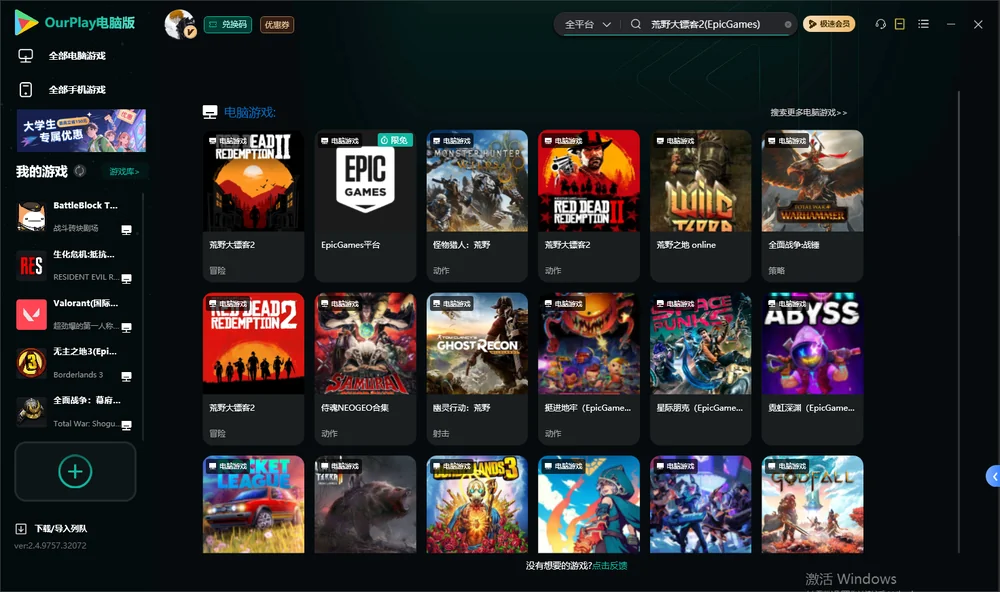
Task: Expand the blue side panel arrow
Action: tap(993, 477)
